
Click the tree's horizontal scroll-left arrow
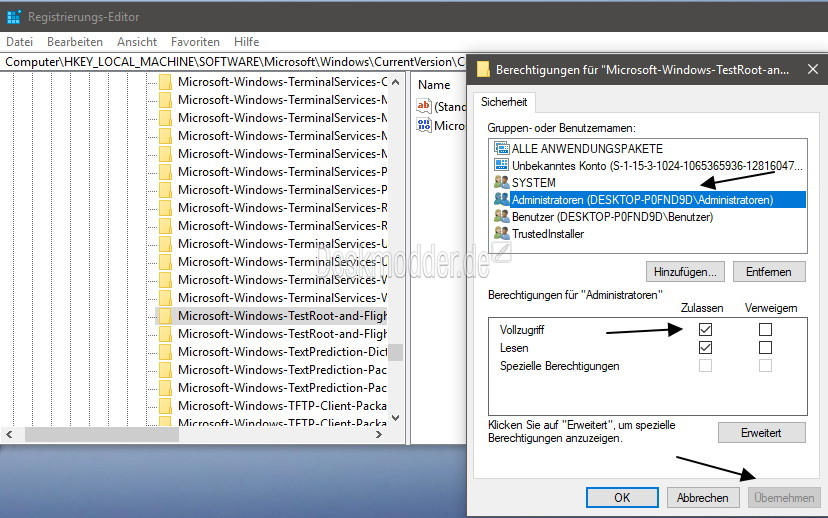click(9, 435)
